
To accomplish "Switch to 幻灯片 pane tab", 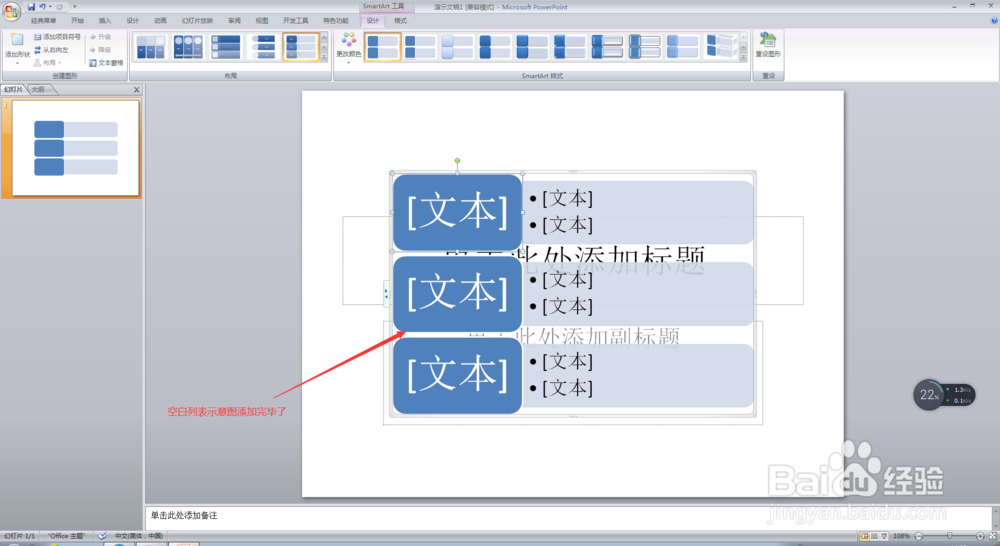I will (x=13, y=90).
